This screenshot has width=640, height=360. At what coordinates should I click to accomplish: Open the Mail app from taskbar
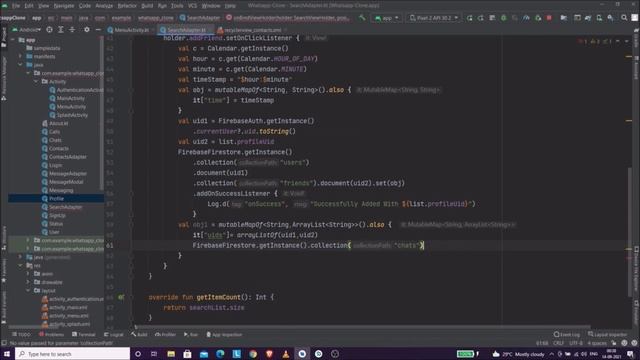point(204,354)
